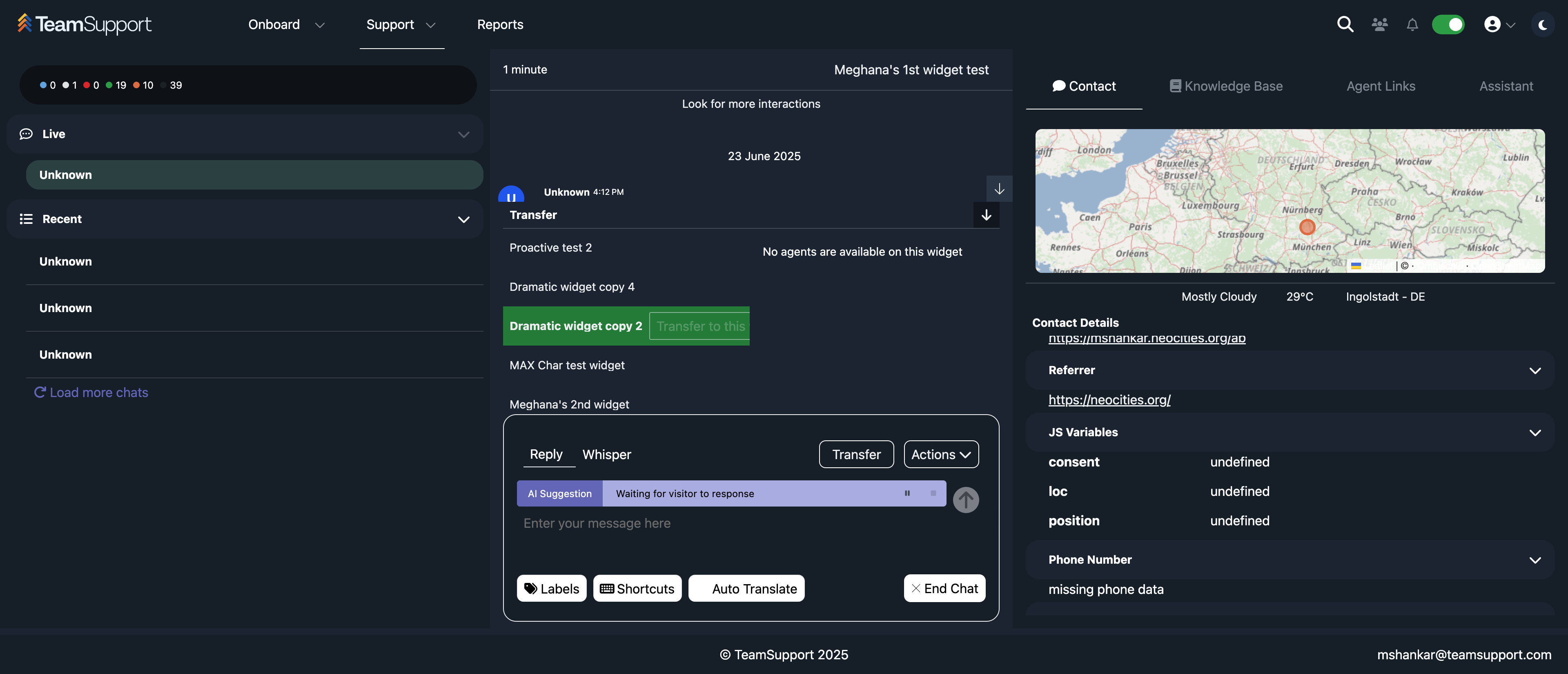Collapse the JS Variables section

[1535, 433]
